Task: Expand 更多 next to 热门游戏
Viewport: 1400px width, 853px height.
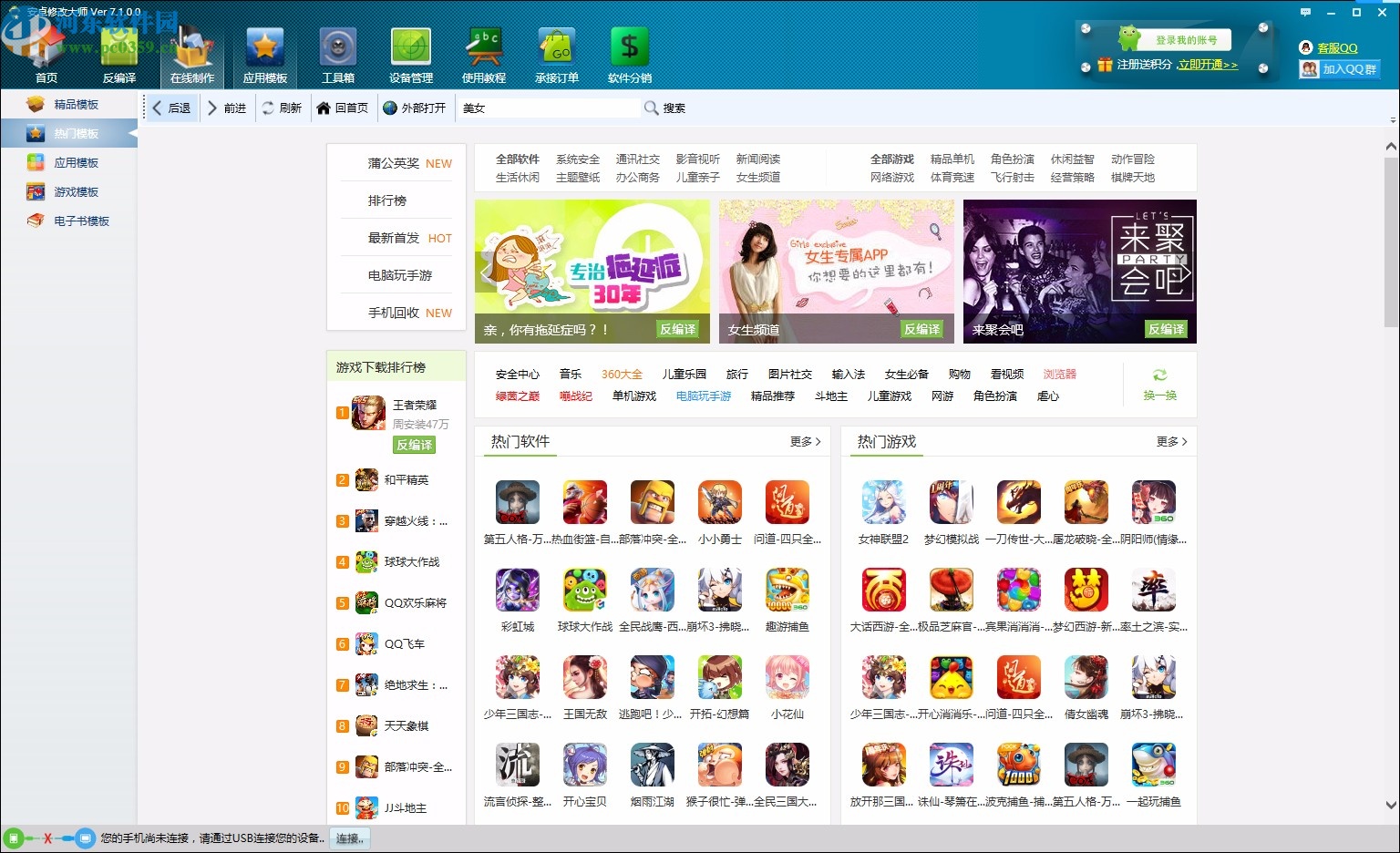Action: pos(1168,441)
